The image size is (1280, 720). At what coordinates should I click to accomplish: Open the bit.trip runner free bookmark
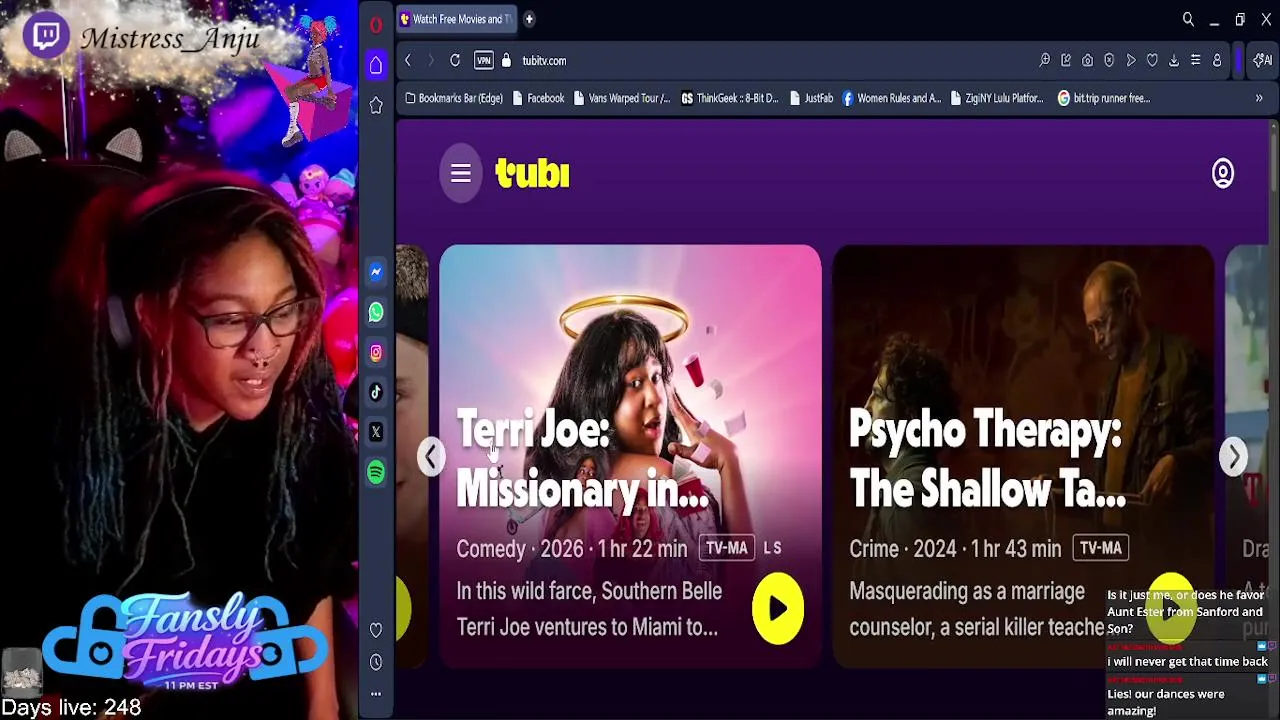(1104, 98)
